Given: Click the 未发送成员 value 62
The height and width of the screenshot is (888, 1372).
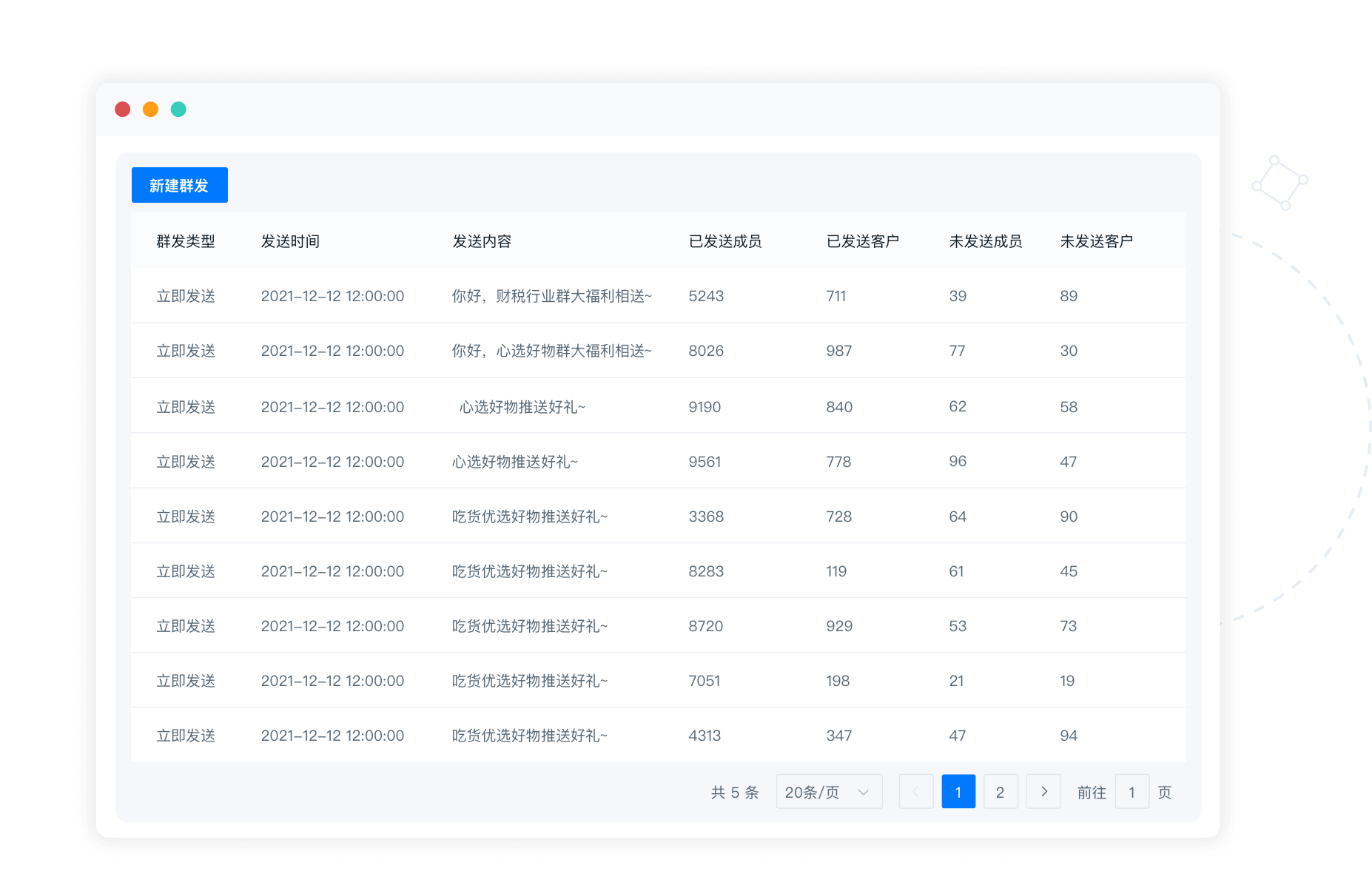Looking at the screenshot, I should [958, 406].
